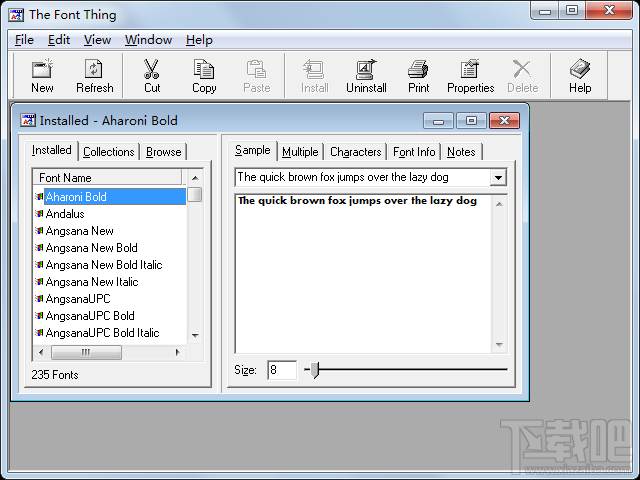Viewport: 640px width, 480px height.
Task: Click the font icon beside Angsana New Bold Italic
Action: click(39, 264)
